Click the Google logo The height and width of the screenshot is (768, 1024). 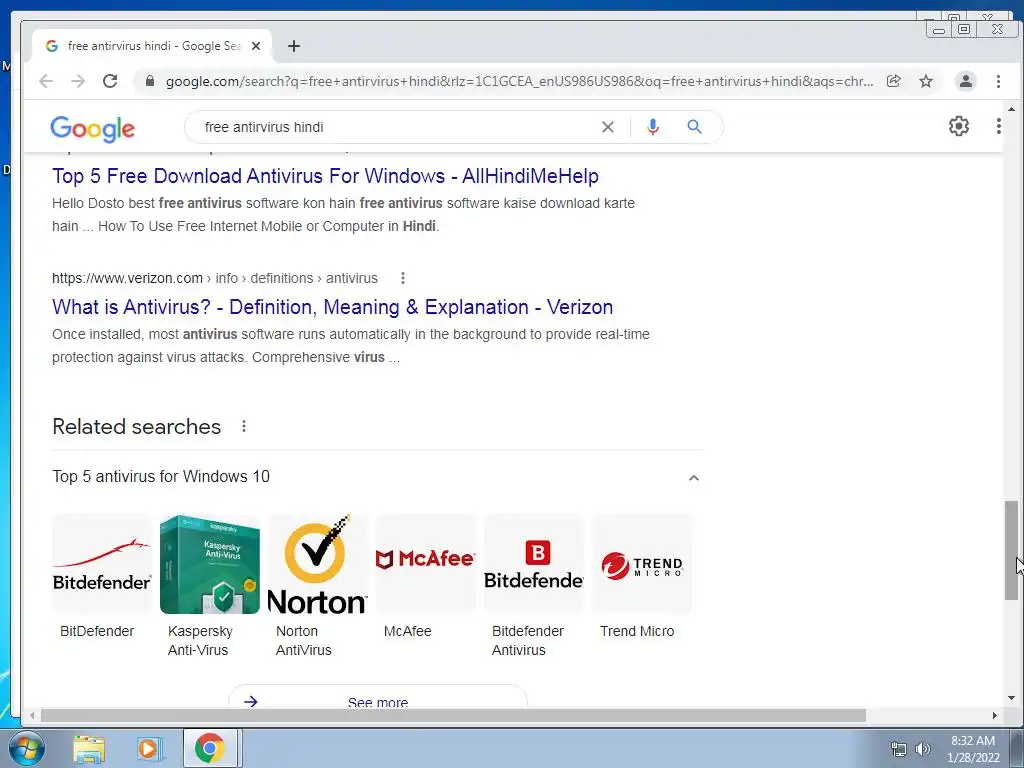(93, 129)
